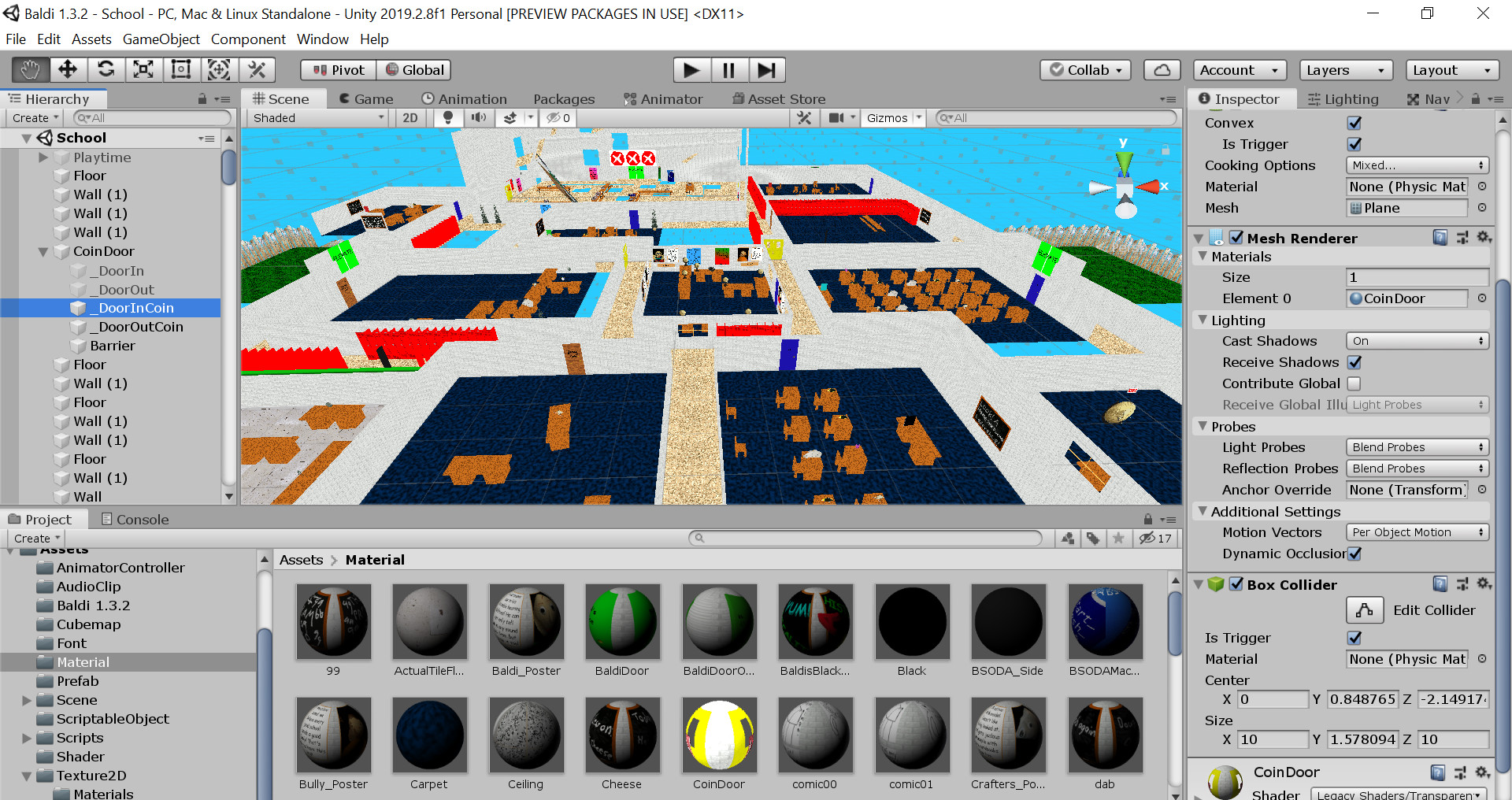Toggle scene audio speaker icon

478,118
